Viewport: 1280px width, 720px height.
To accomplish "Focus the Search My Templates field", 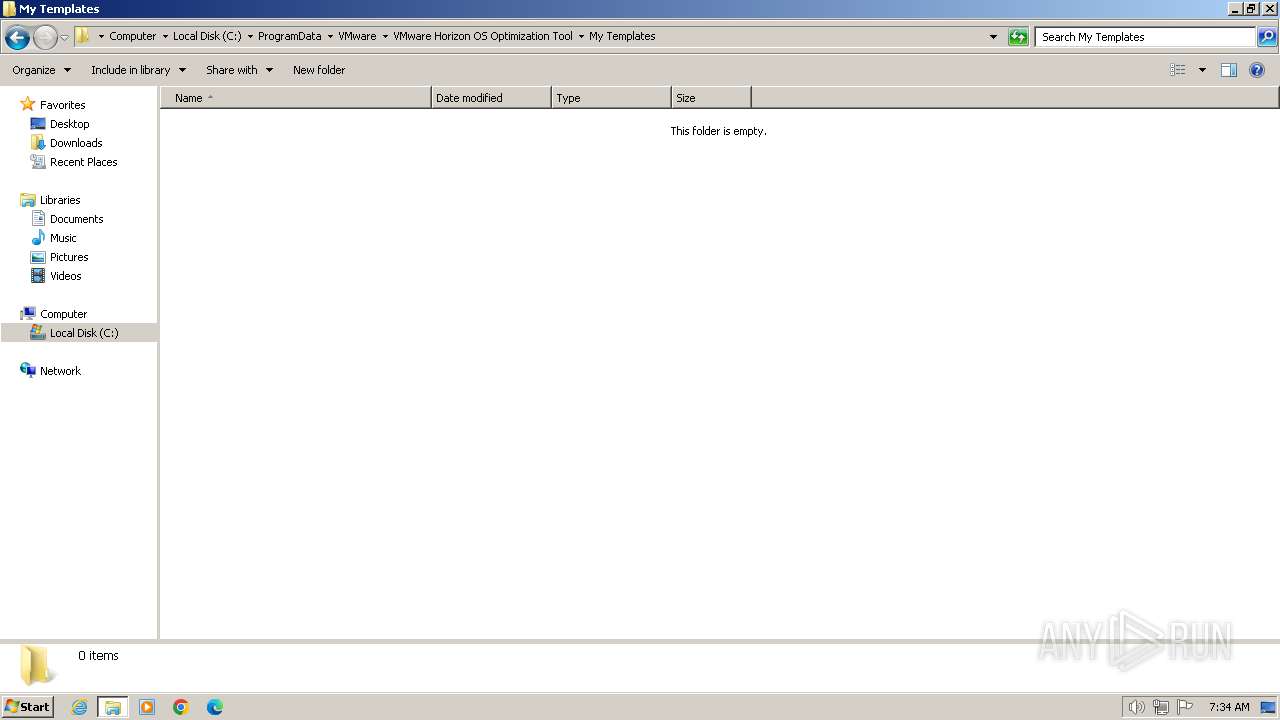I will coord(1145,37).
